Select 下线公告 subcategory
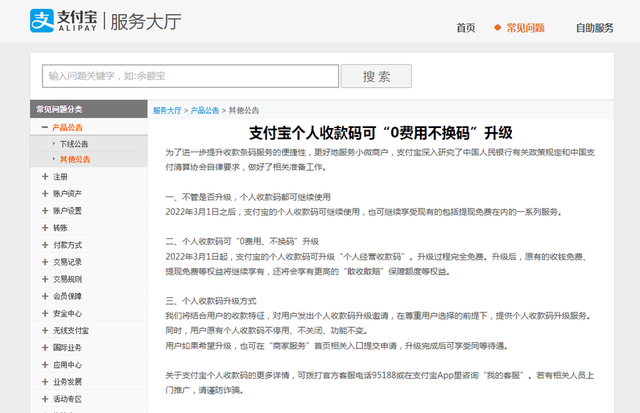The height and width of the screenshot is (413, 640). pyautogui.click(x=74, y=144)
